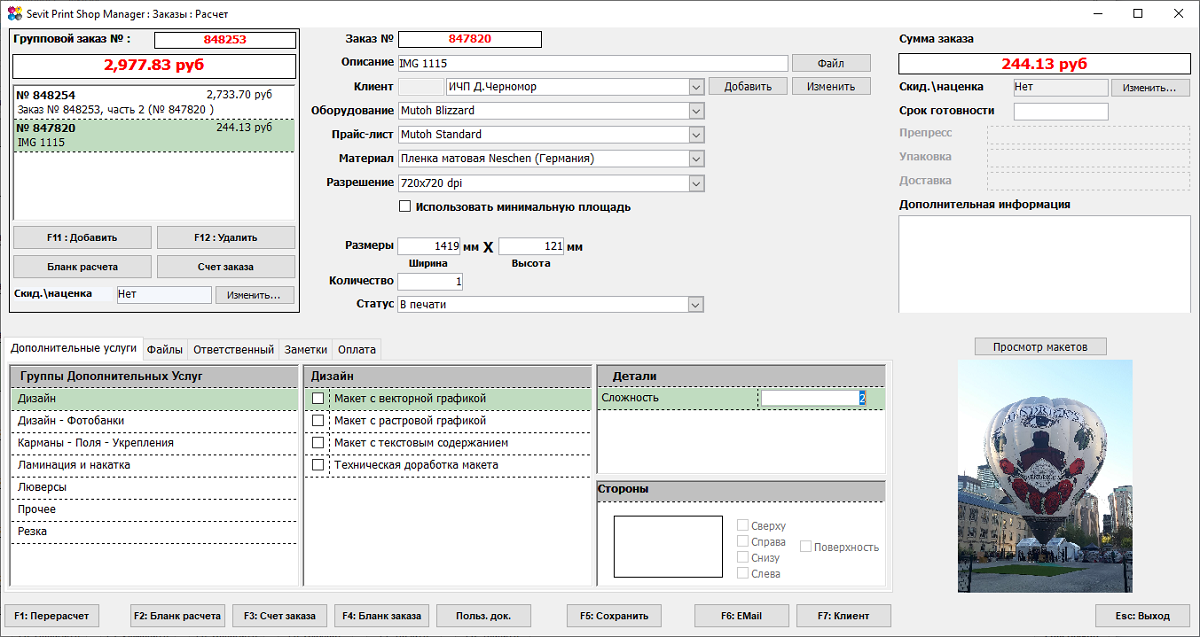Toggle the 'Поверхность' checkbox
The width and height of the screenshot is (1200, 637).
(805, 546)
